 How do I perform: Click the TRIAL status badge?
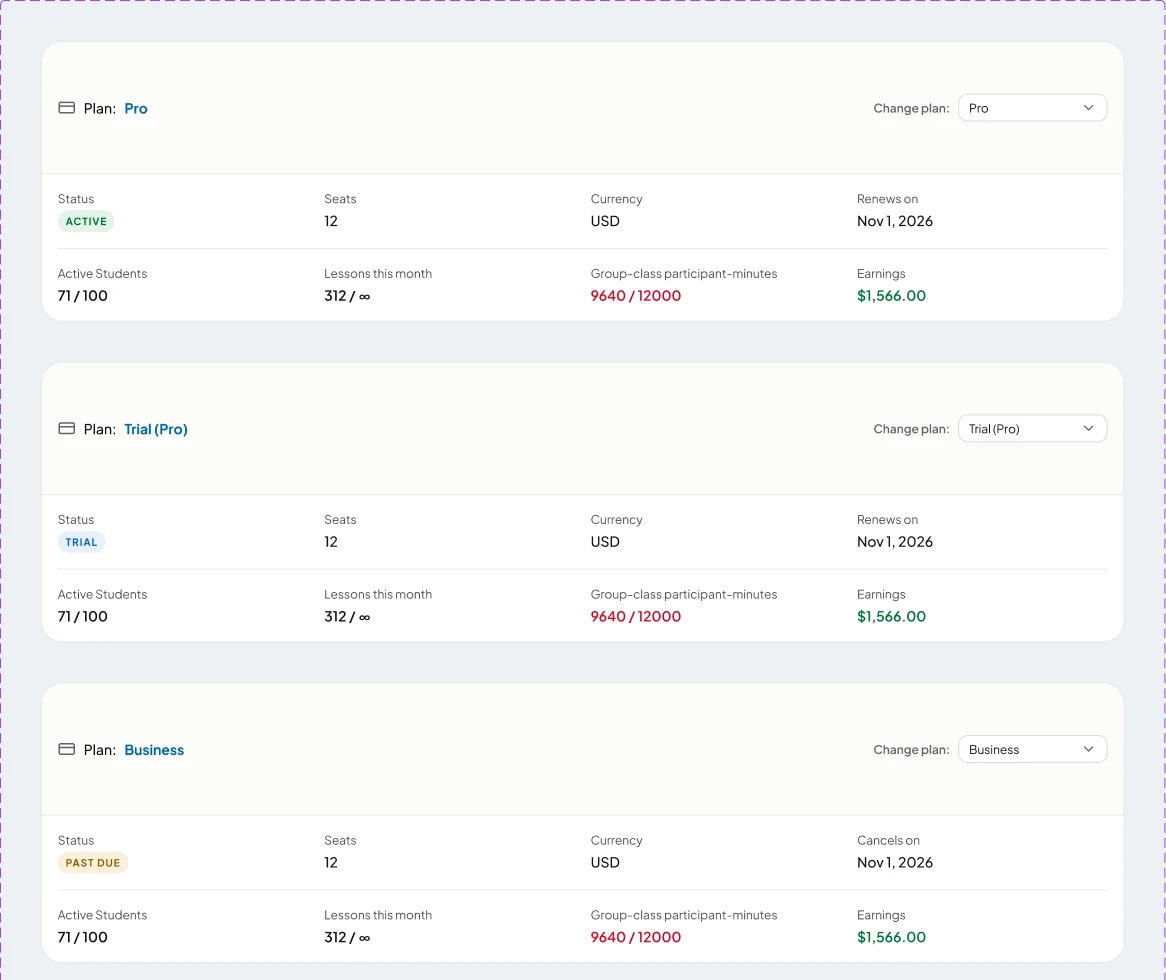pyautogui.click(x=82, y=542)
